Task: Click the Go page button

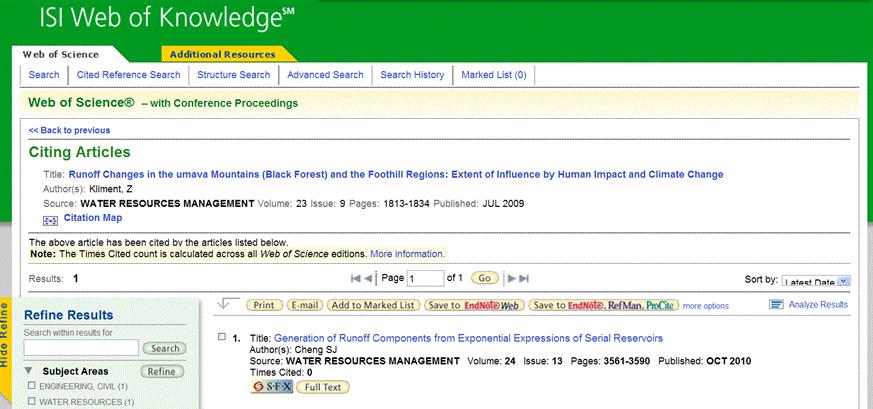Action: pos(485,278)
